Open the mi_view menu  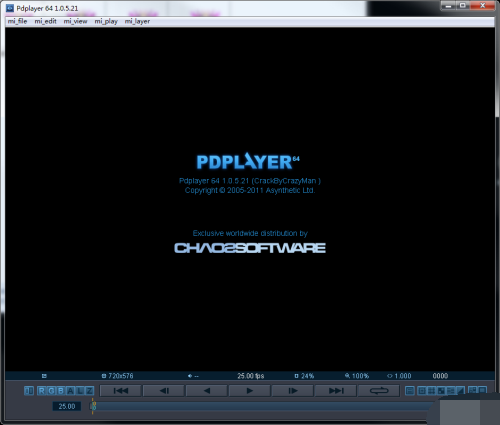pos(75,21)
